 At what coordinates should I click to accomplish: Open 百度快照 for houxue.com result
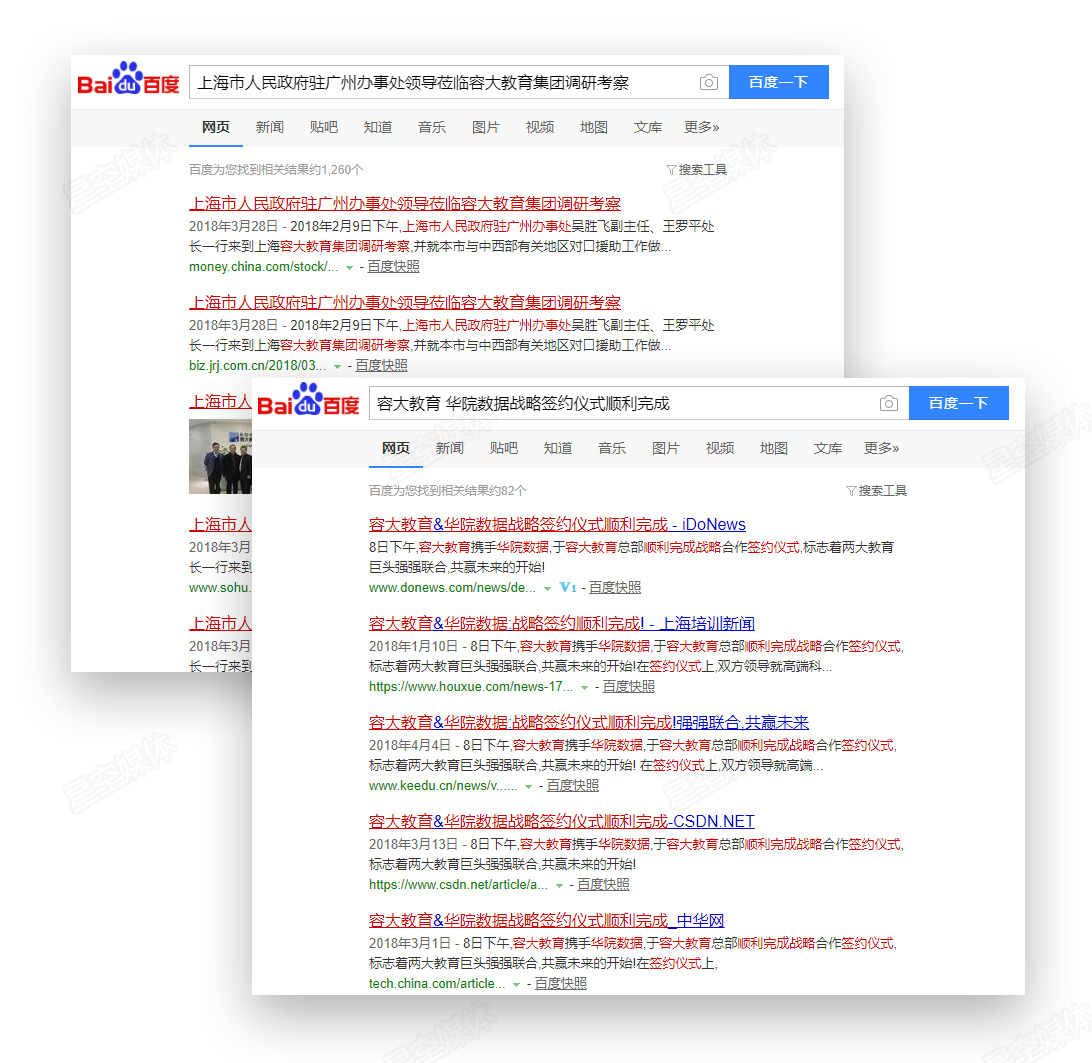point(628,687)
